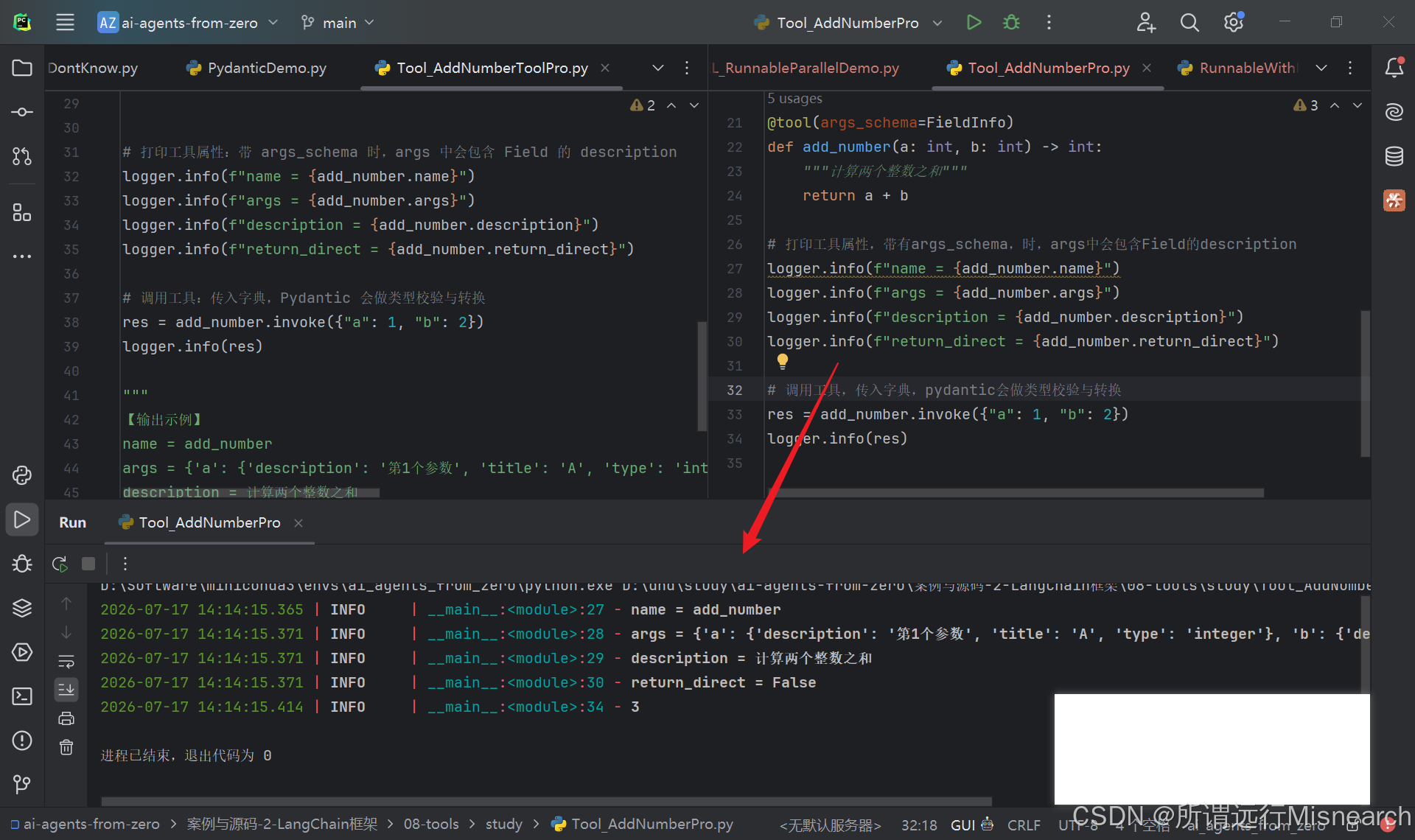Image resolution: width=1415 pixels, height=840 pixels.
Task: Close the Tool_AddNumberToolPro.py tab
Action: pyautogui.click(x=605, y=68)
